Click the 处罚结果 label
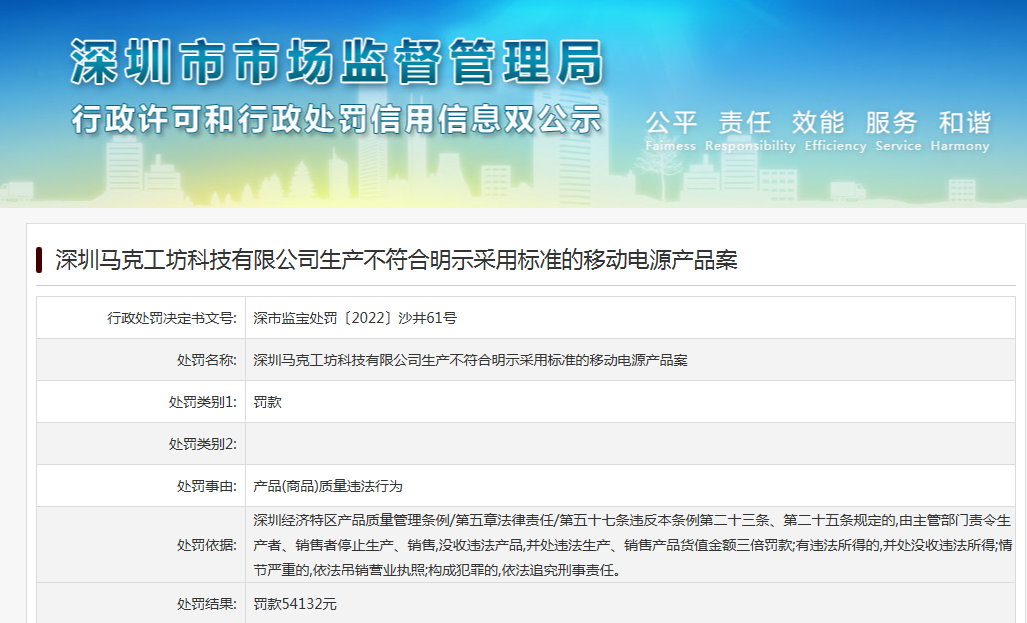 click(206, 604)
